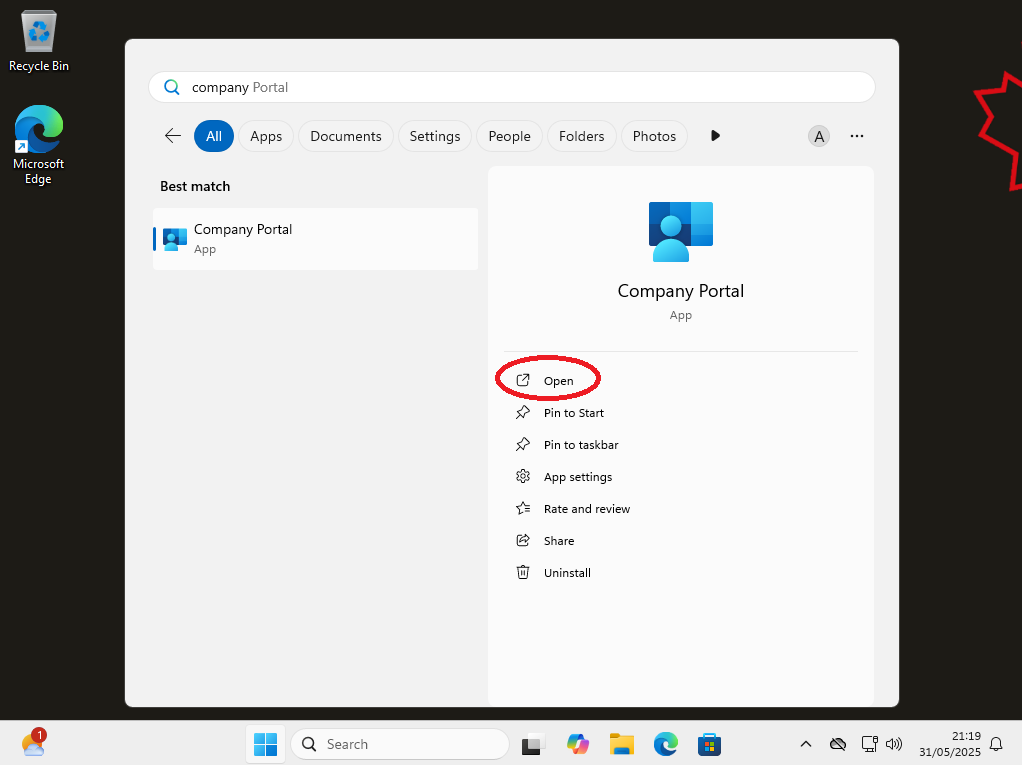The width and height of the screenshot is (1022, 765).
Task: Open the Windows Start menu
Action: point(265,744)
